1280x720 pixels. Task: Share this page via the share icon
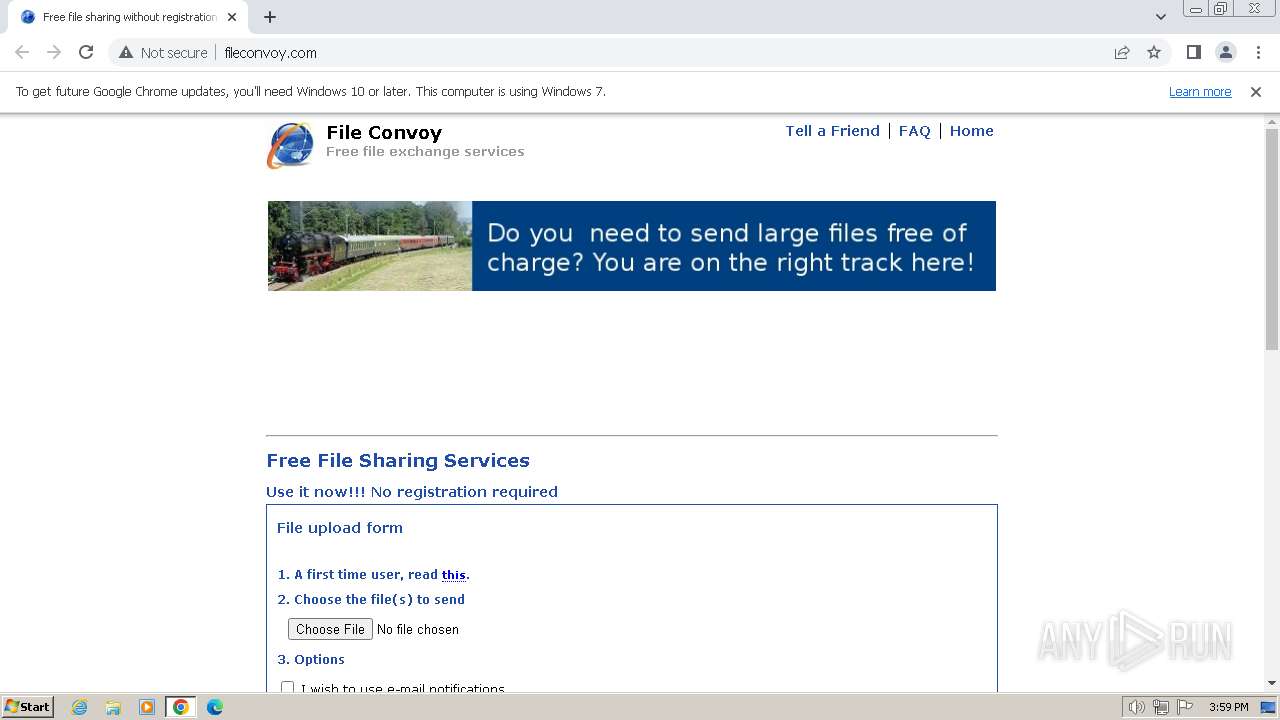pos(1122,53)
